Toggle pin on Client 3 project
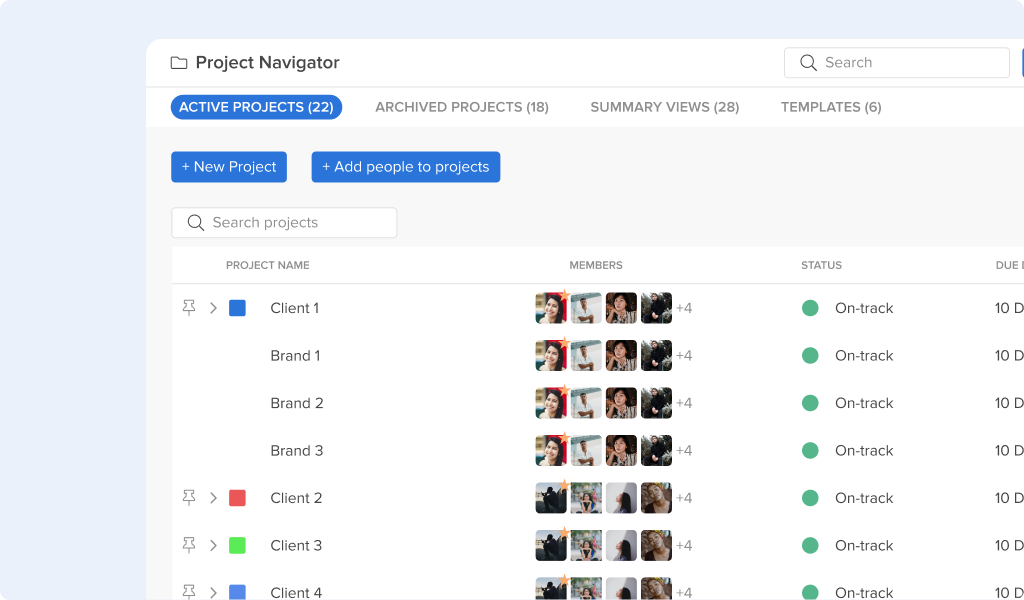The height and width of the screenshot is (600, 1024). (x=189, y=545)
